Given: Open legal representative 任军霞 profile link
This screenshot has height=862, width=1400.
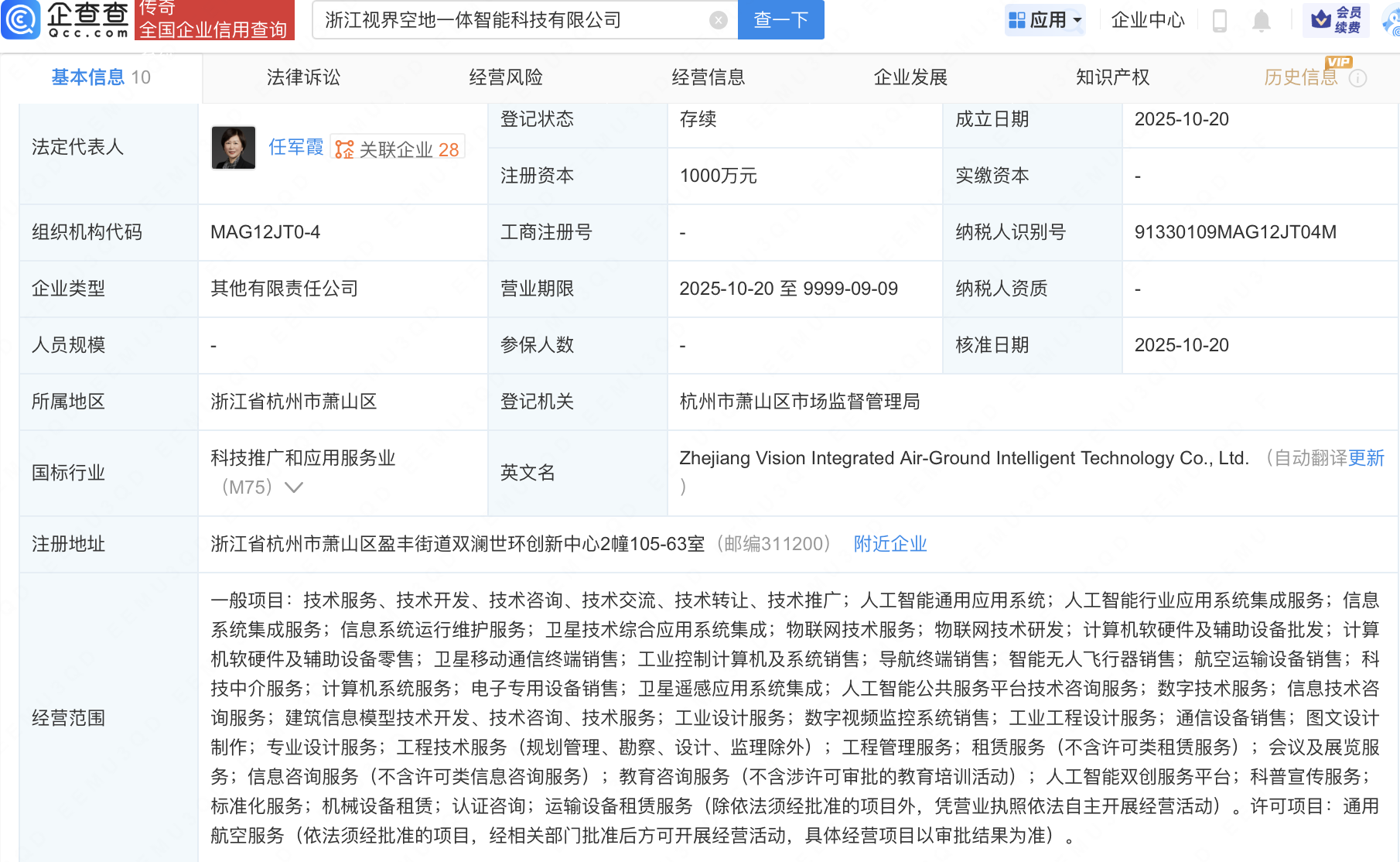Looking at the screenshot, I should tap(295, 147).
